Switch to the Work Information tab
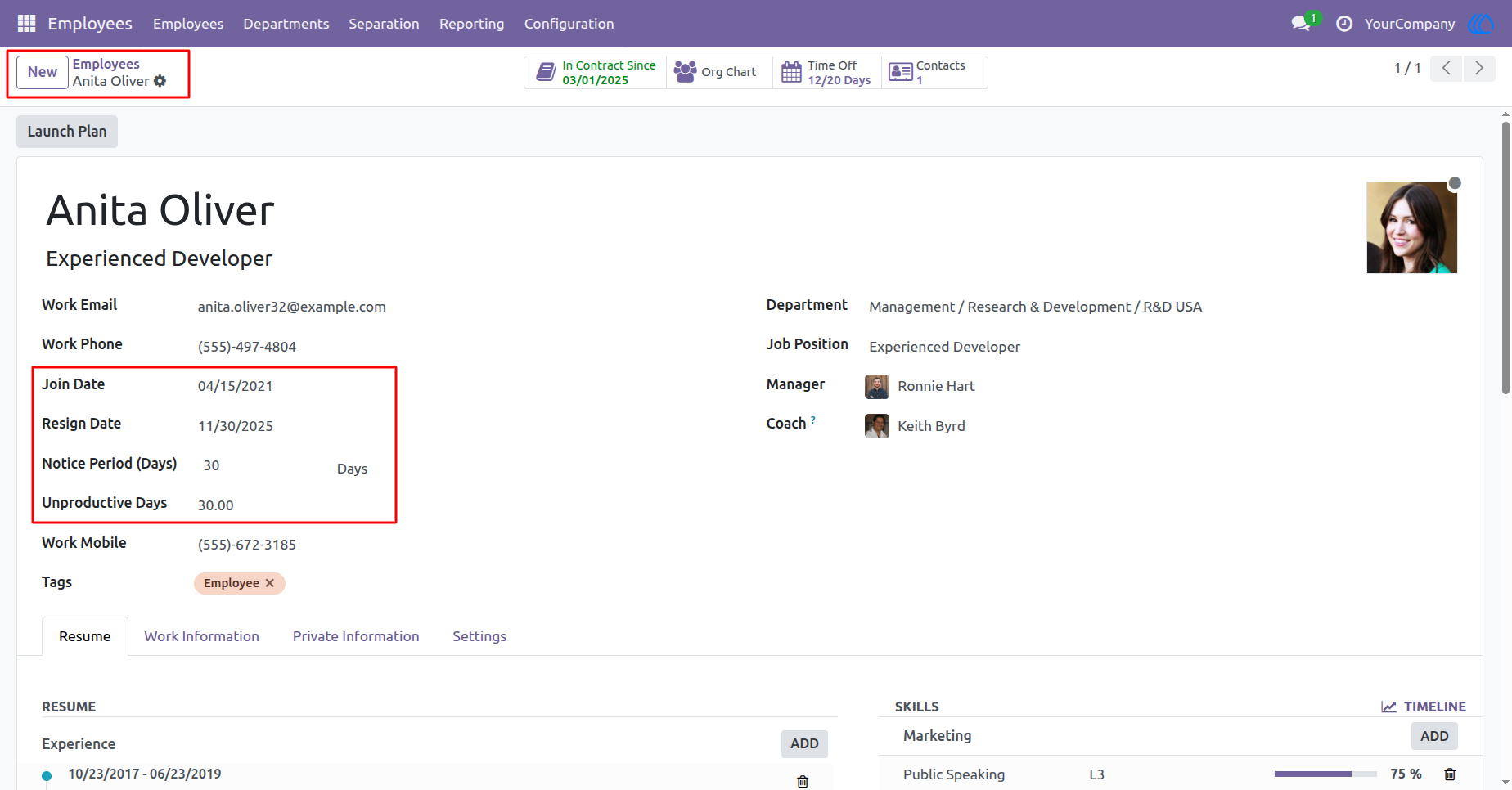1512x790 pixels. coord(201,636)
